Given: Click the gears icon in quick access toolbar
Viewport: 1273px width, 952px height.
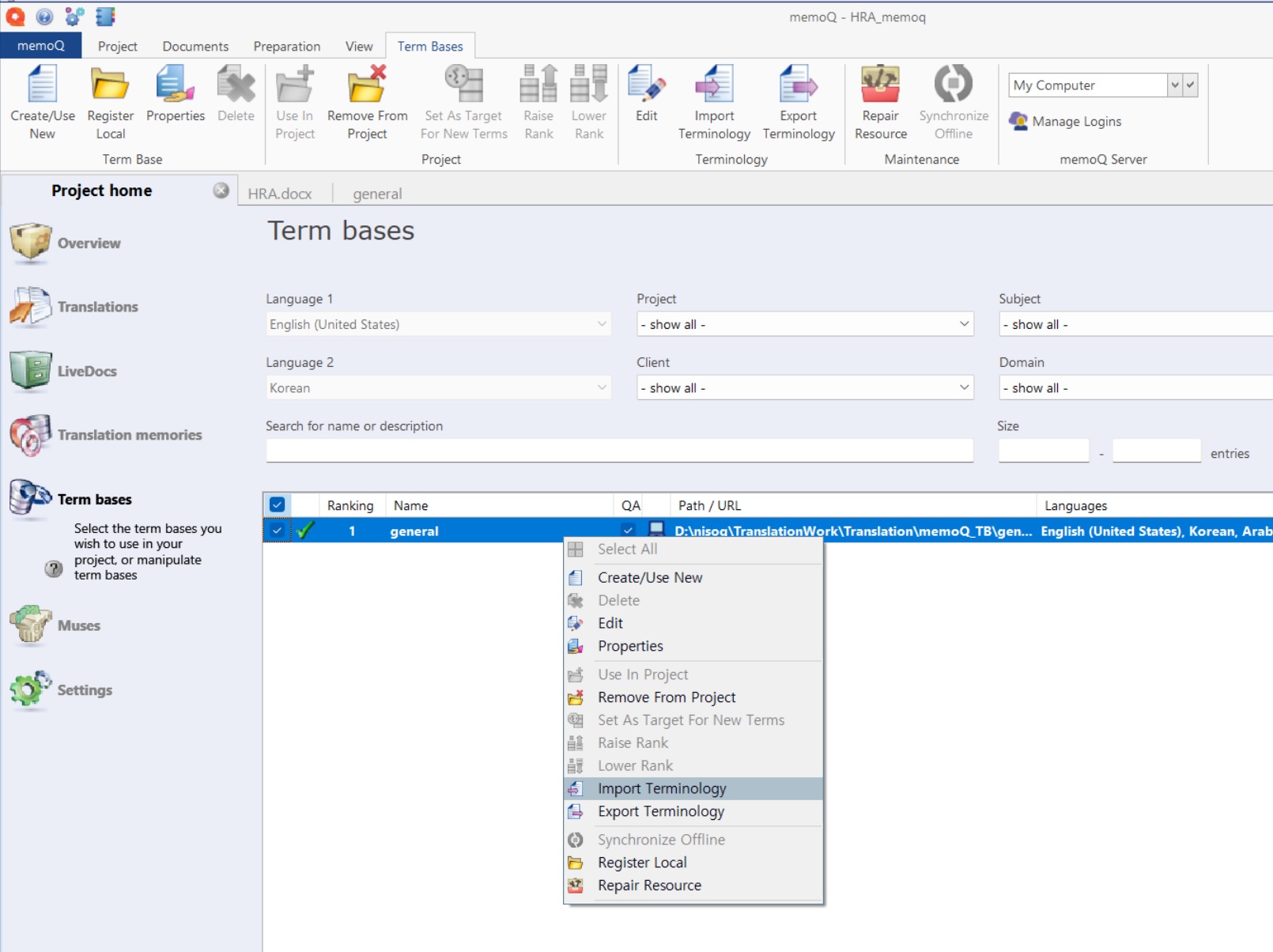Looking at the screenshot, I should pyautogui.click(x=74, y=16).
